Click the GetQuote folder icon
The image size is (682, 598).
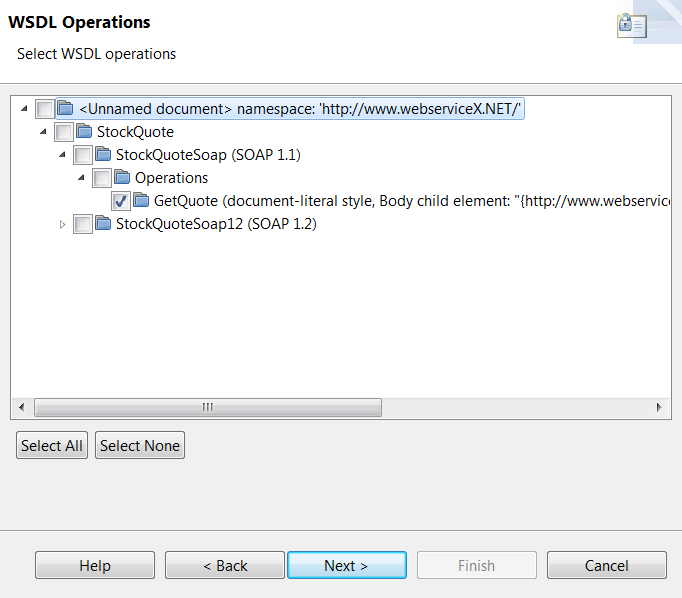(141, 200)
